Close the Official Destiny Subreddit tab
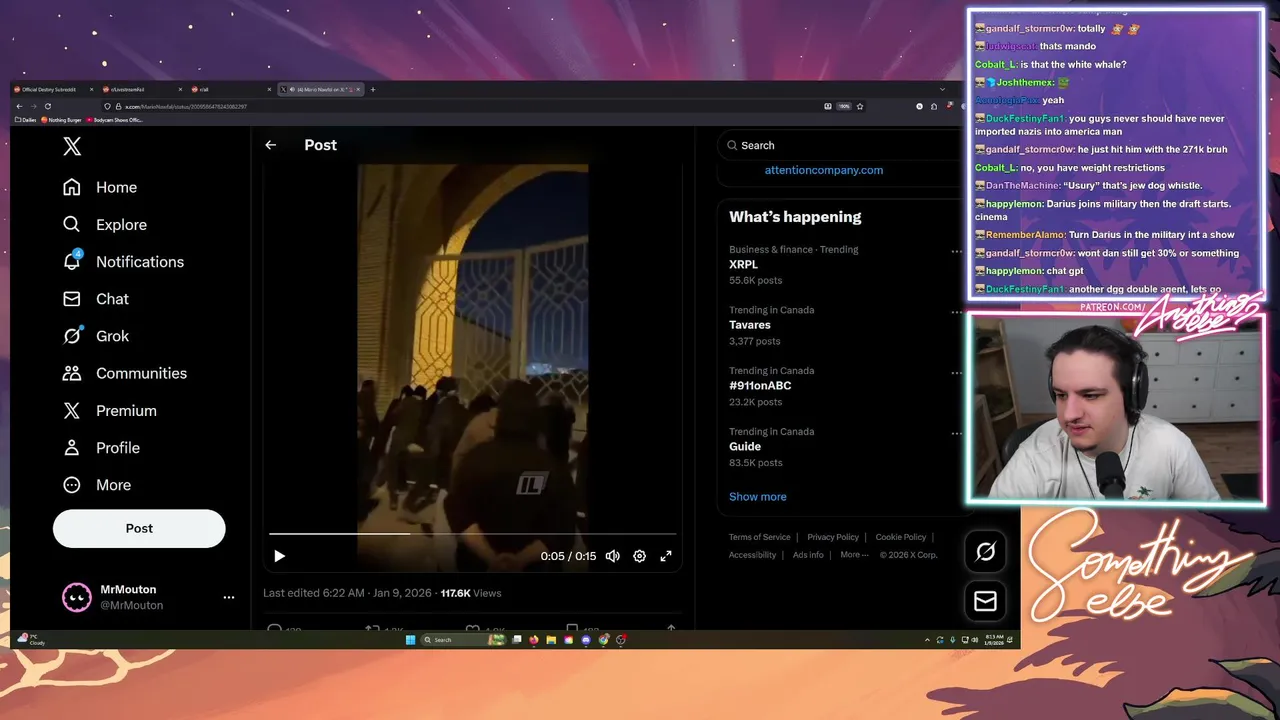Viewport: 1280px width, 720px height. click(x=91, y=89)
